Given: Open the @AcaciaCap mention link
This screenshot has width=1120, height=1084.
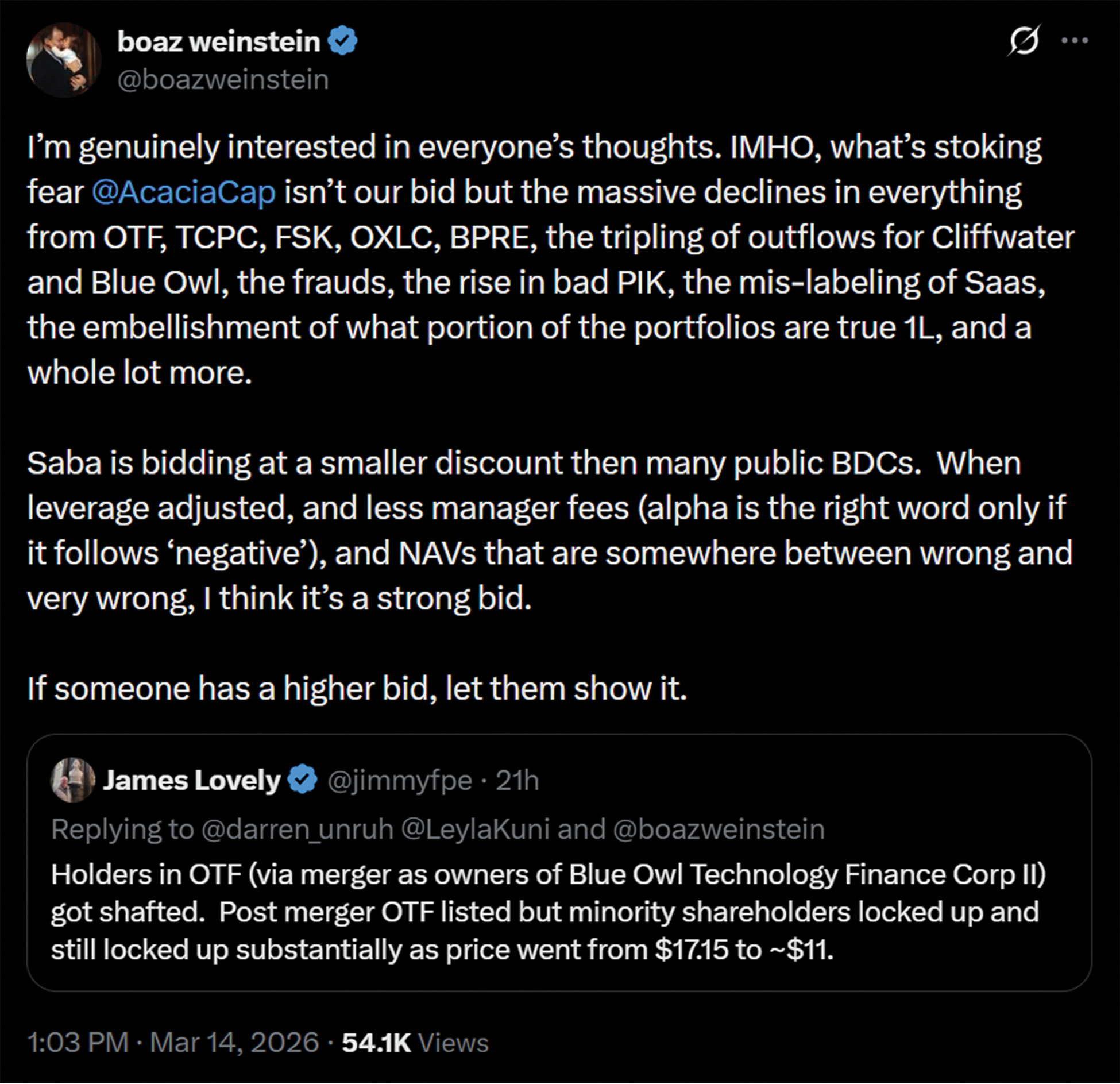Looking at the screenshot, I should [x=183, y=192].
